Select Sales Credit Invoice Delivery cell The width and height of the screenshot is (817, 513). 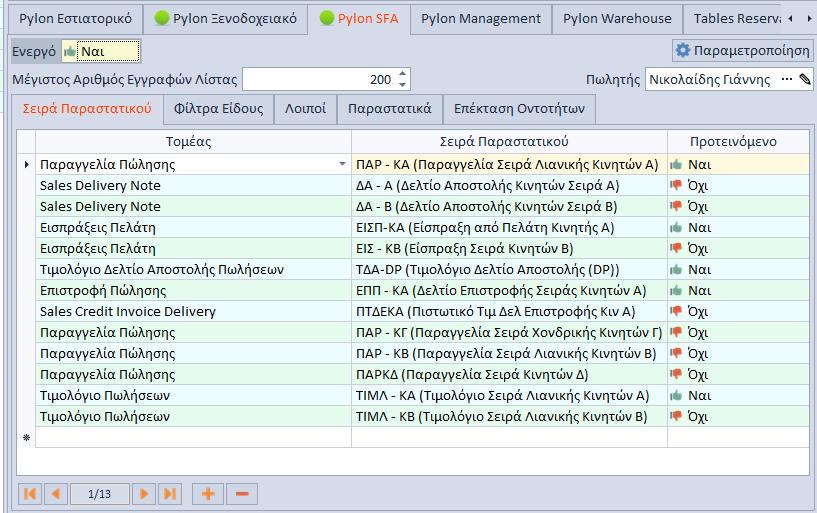pos(193,311)
